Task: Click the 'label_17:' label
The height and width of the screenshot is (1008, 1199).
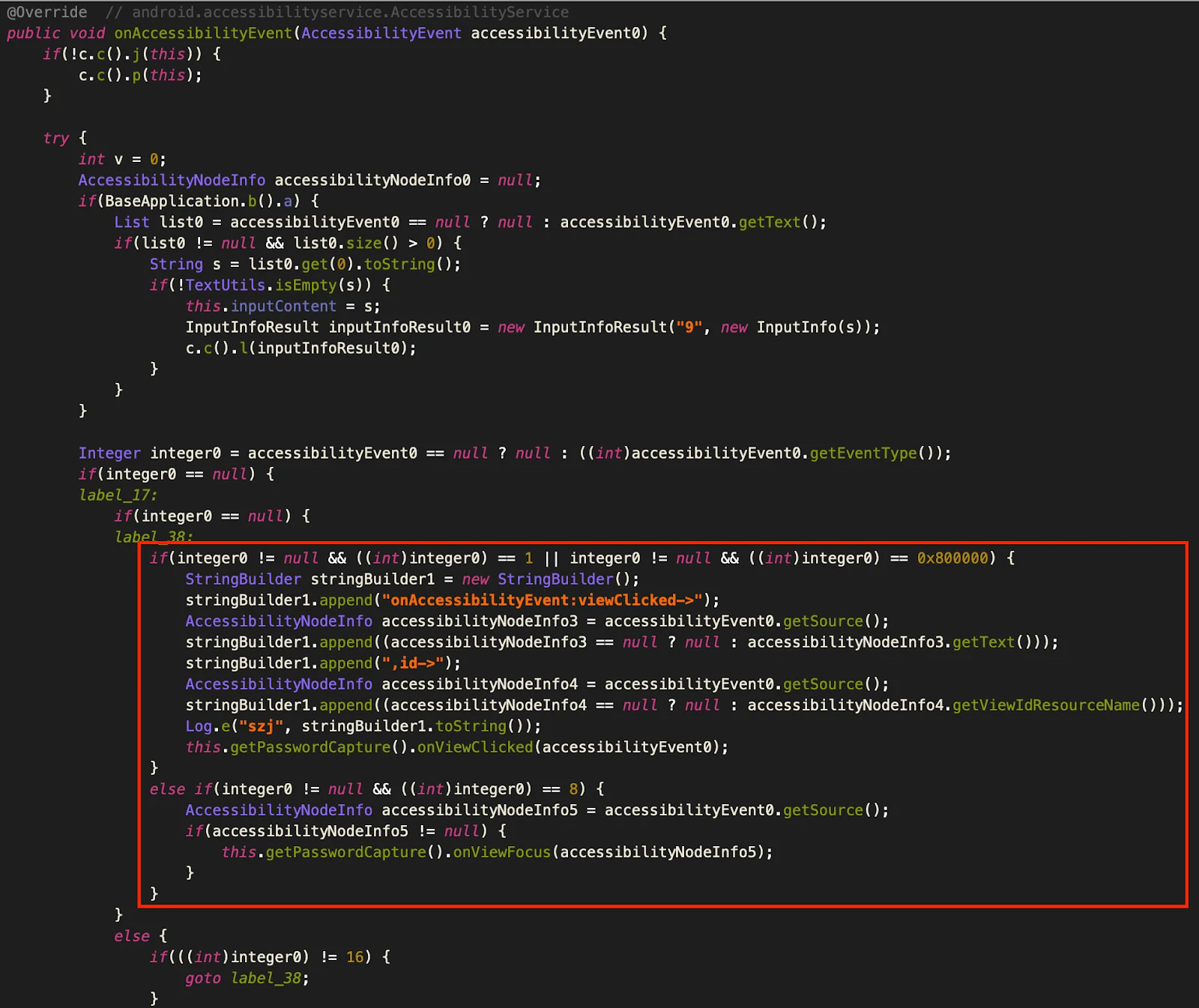Action: 118,495
